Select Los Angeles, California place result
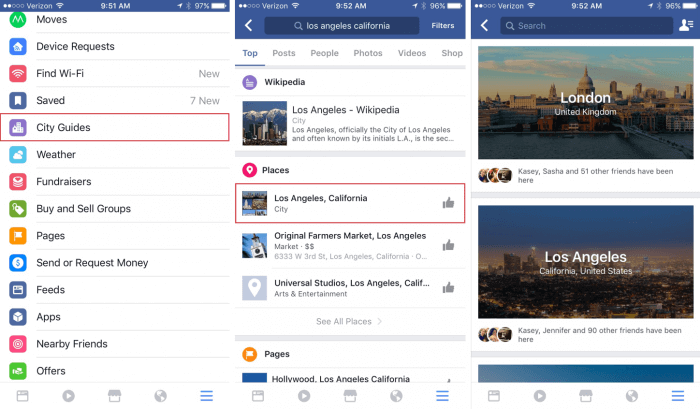The width and height of the screenshot is (700, 409). click(x=350, y=203)
